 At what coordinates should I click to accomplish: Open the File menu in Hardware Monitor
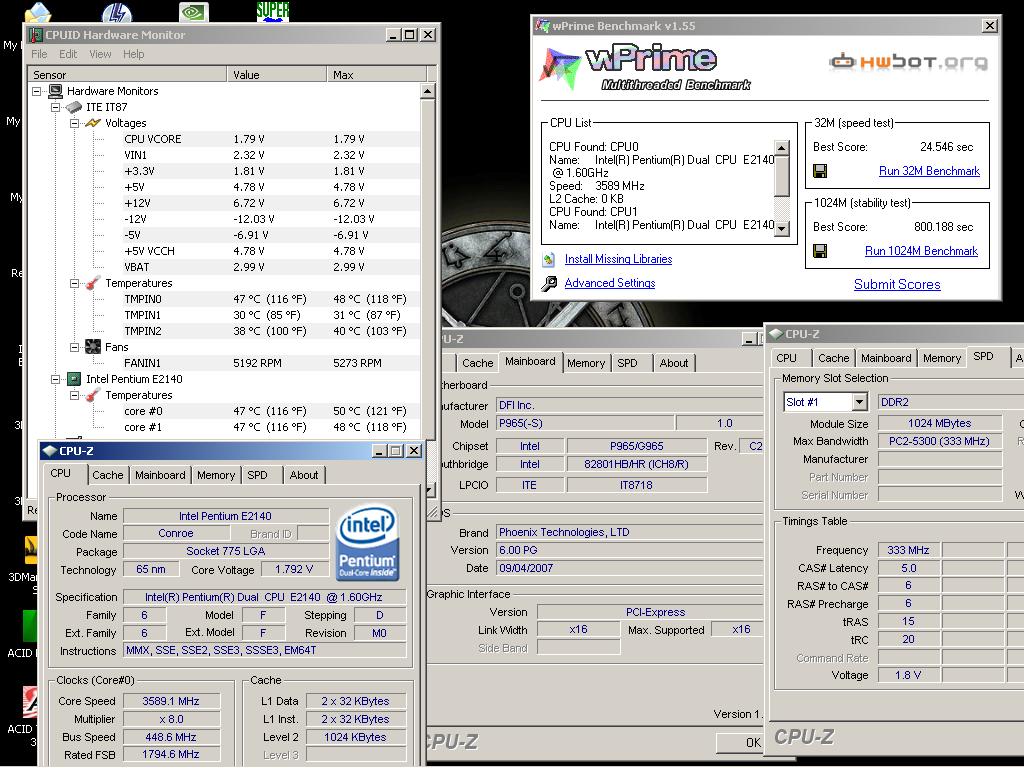39,54
